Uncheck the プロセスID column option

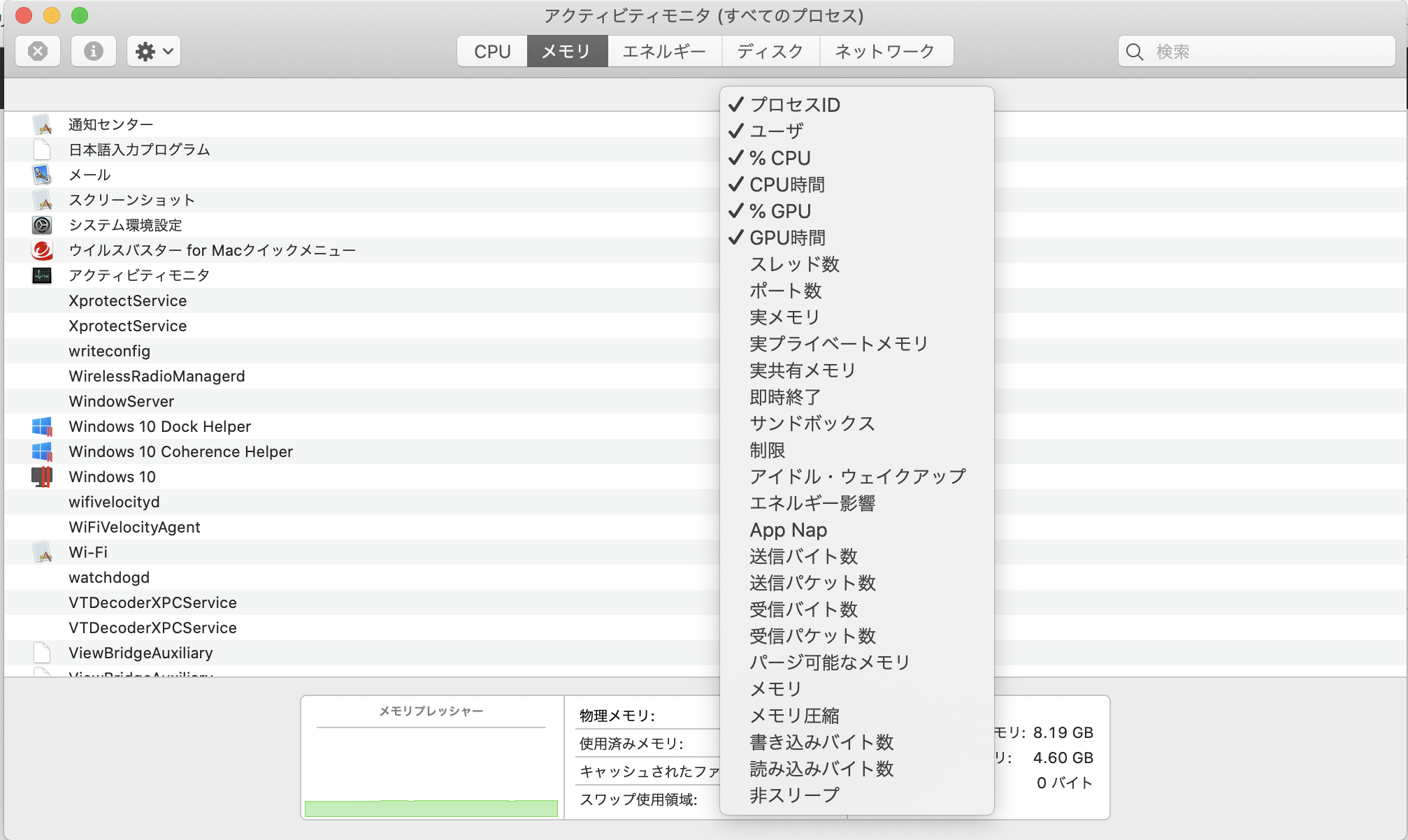click(x=794, y=105)
